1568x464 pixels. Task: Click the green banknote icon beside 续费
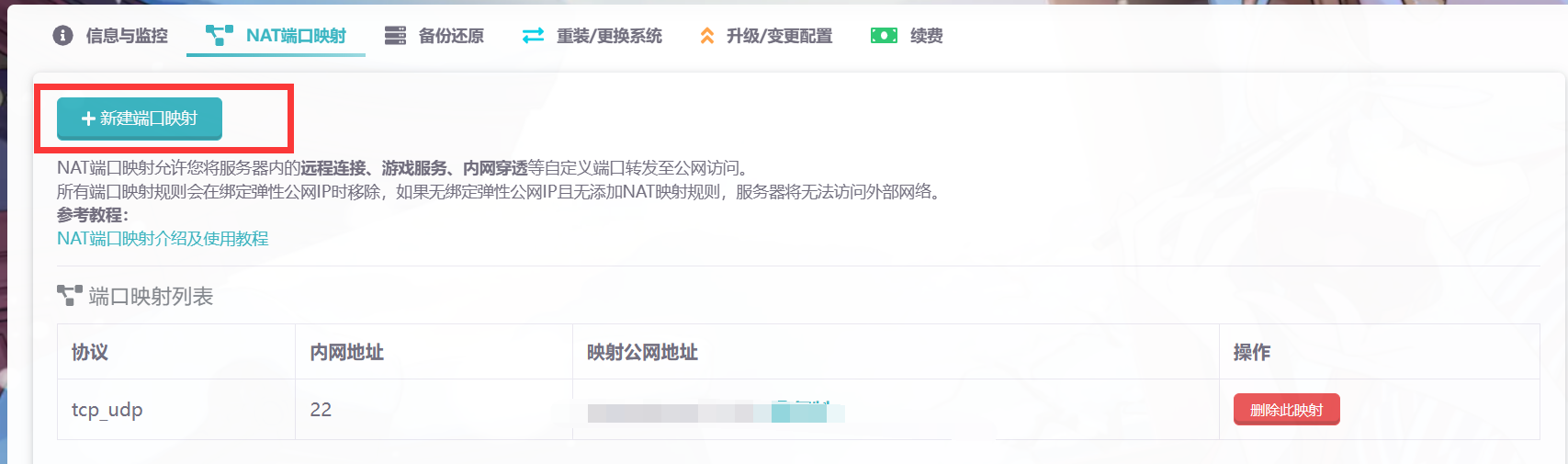tap(884, 36)
